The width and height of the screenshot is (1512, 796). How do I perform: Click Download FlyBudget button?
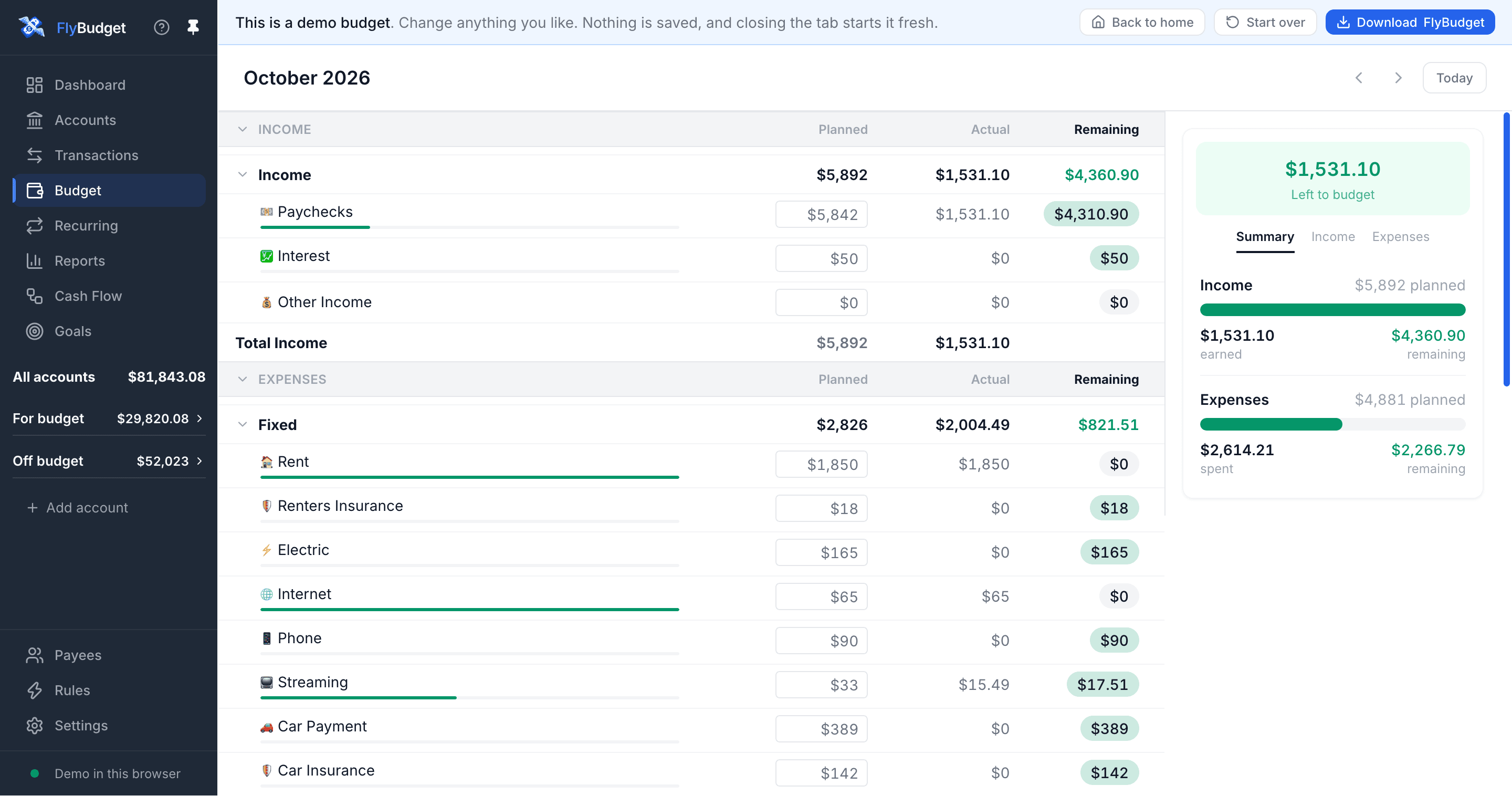point(1410,22)
